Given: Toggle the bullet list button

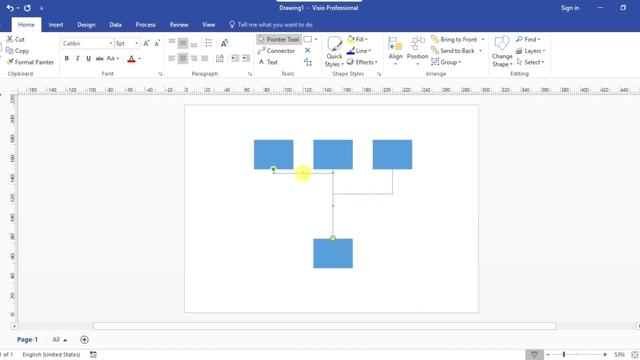Looking at the screenshot, I should pos(209,43).
